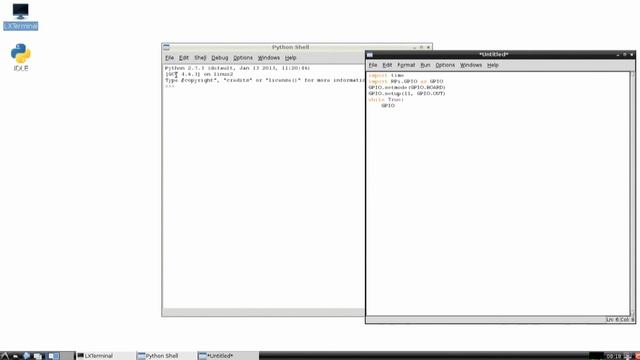Select the IDLE Python desktop icon
The width and height of the screenshot is (640, 360).
pyautogui.click(x=21, y=57)
